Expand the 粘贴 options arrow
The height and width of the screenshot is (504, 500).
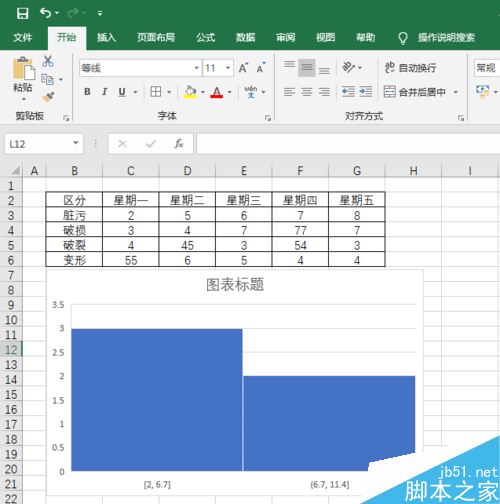tap(23, 99)
